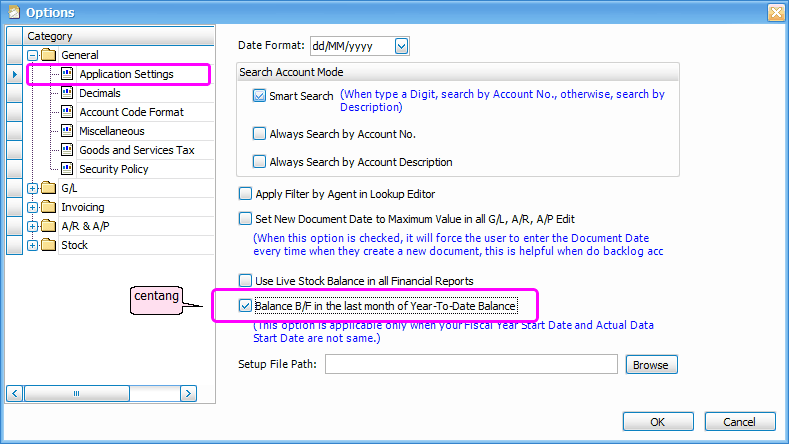Open the Date Format dropdown

point(402,46)
